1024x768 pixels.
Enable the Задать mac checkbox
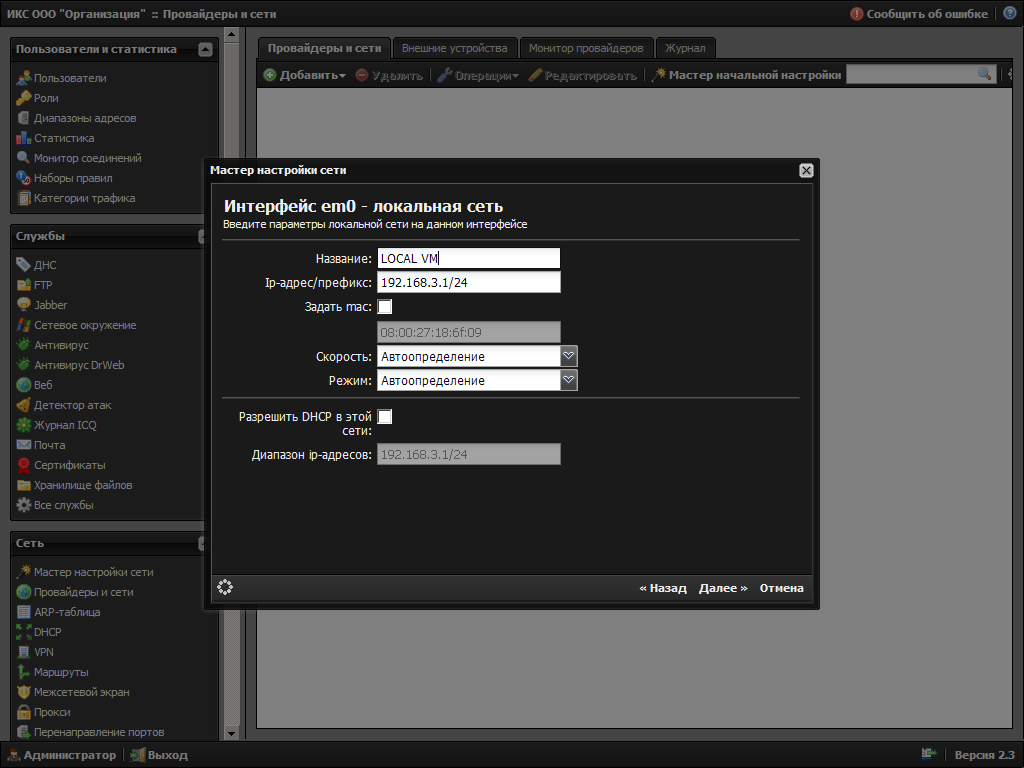click(385, 307)
